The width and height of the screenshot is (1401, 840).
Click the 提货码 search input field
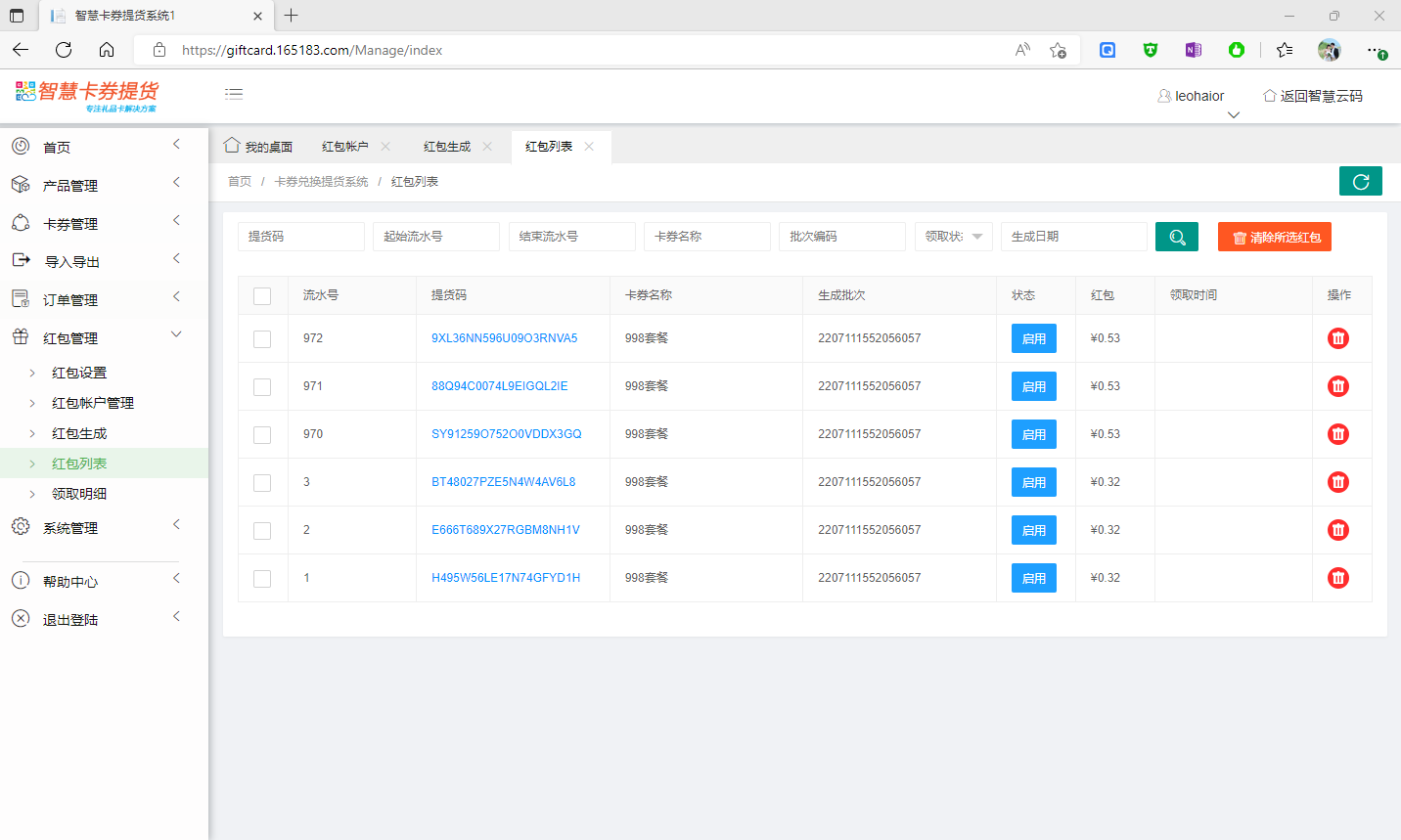[300, 237]
